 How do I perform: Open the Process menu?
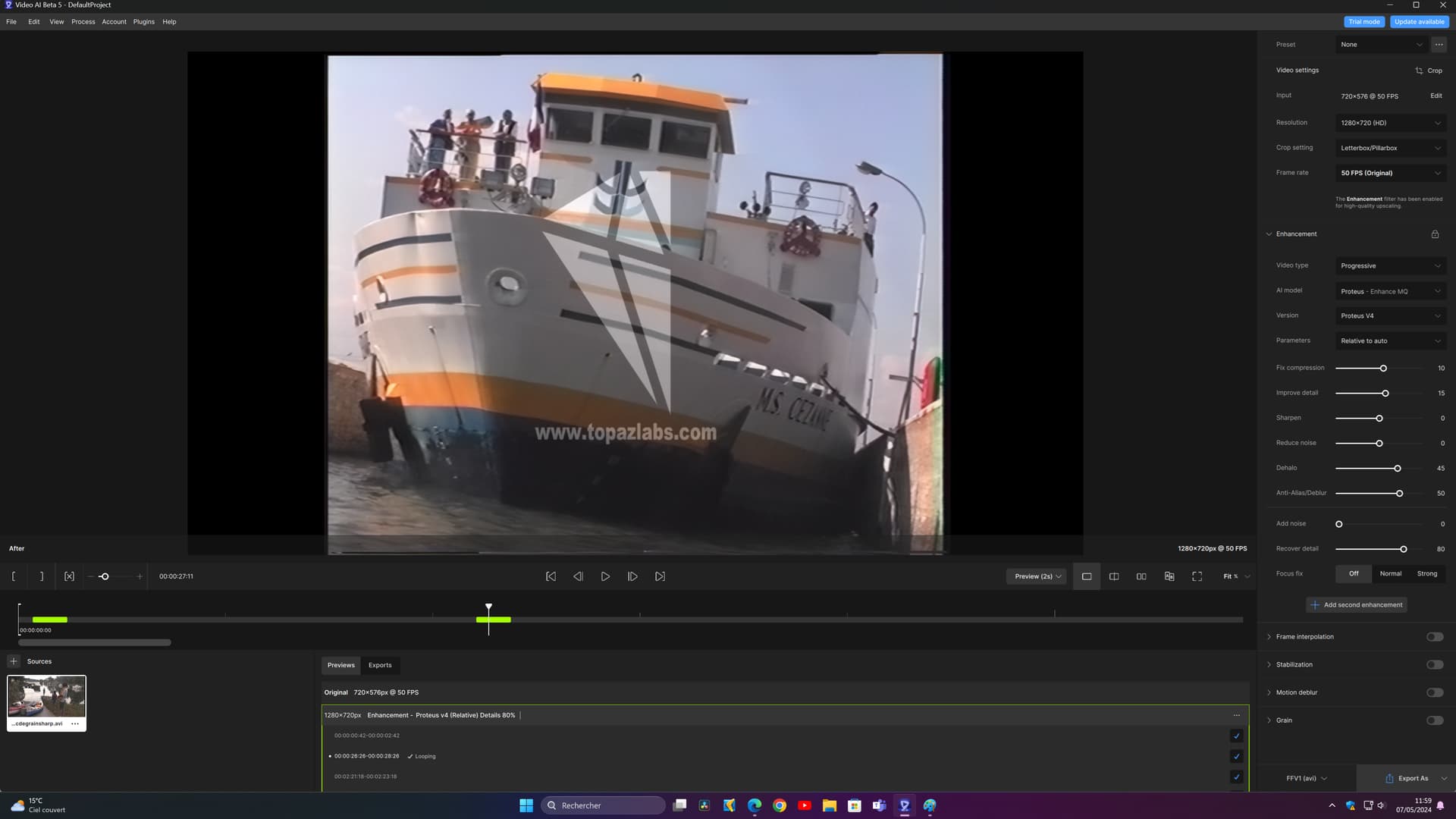click(83, 21)
